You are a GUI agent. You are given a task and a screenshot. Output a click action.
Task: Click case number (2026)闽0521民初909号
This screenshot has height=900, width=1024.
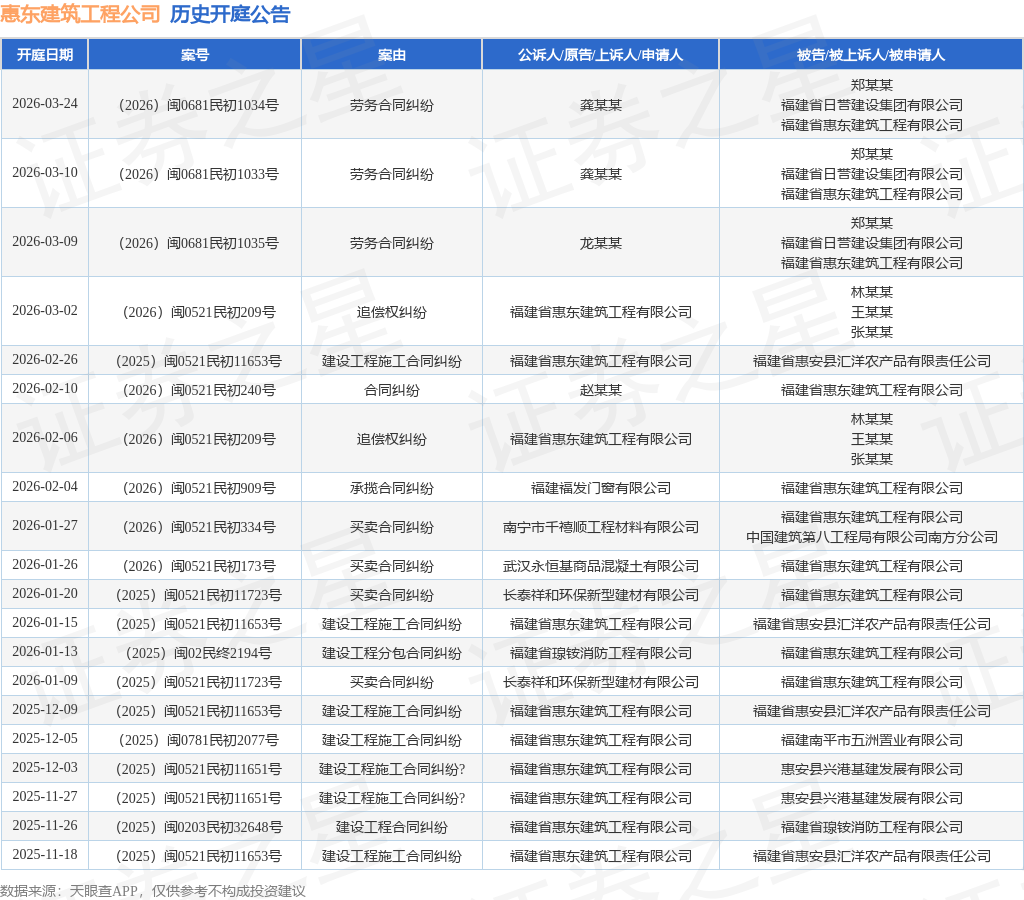(x=199, y=489)
